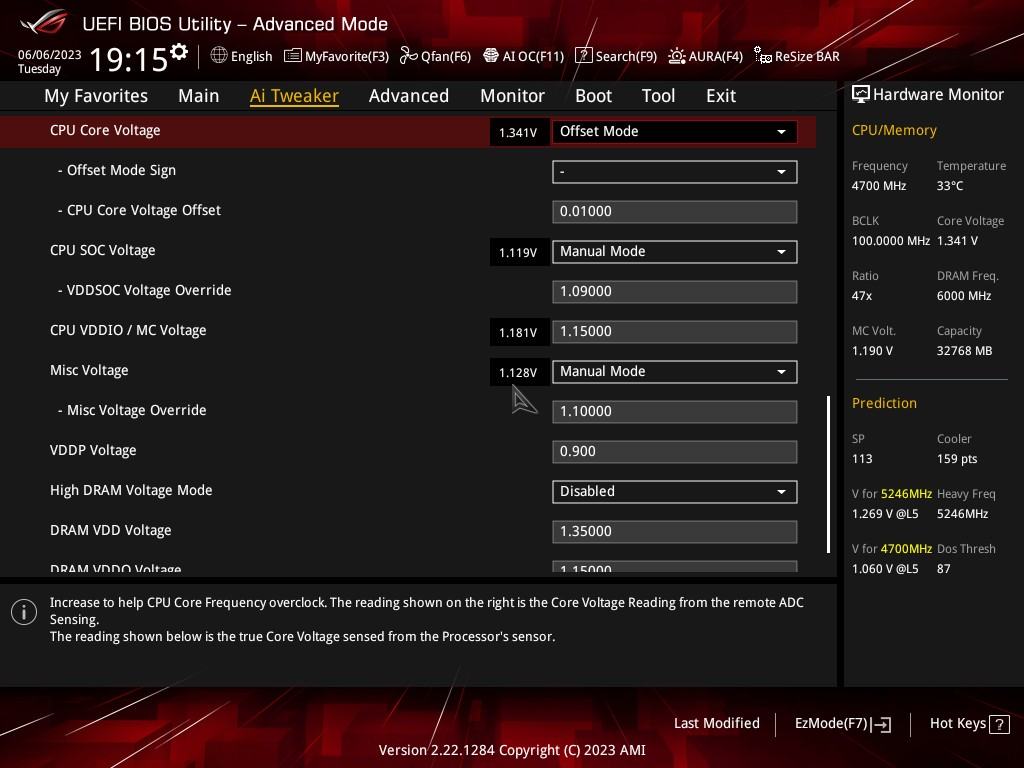Screen dimensions: 1024x768
Task: Select High DRAM Voltage Mode label
Action: (x=131, y=490)
